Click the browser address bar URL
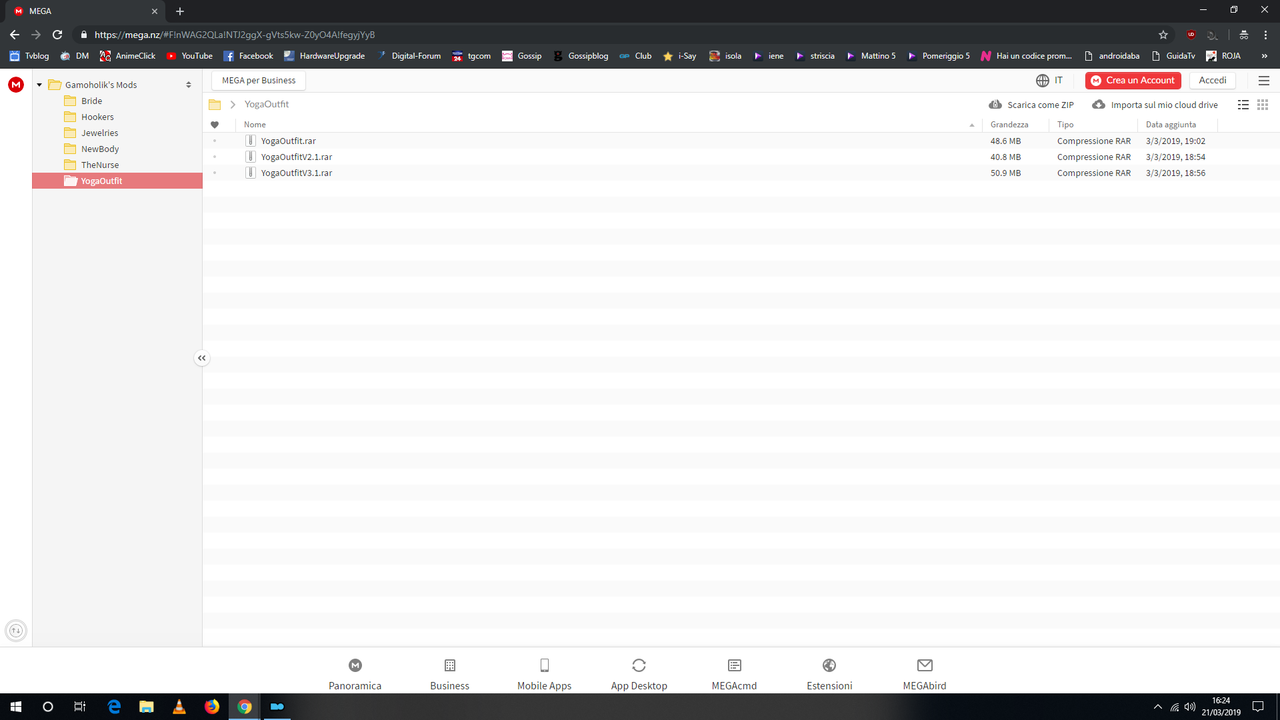Image resolution: width=1280 pixels, height=720 pixels. (235, 34)
